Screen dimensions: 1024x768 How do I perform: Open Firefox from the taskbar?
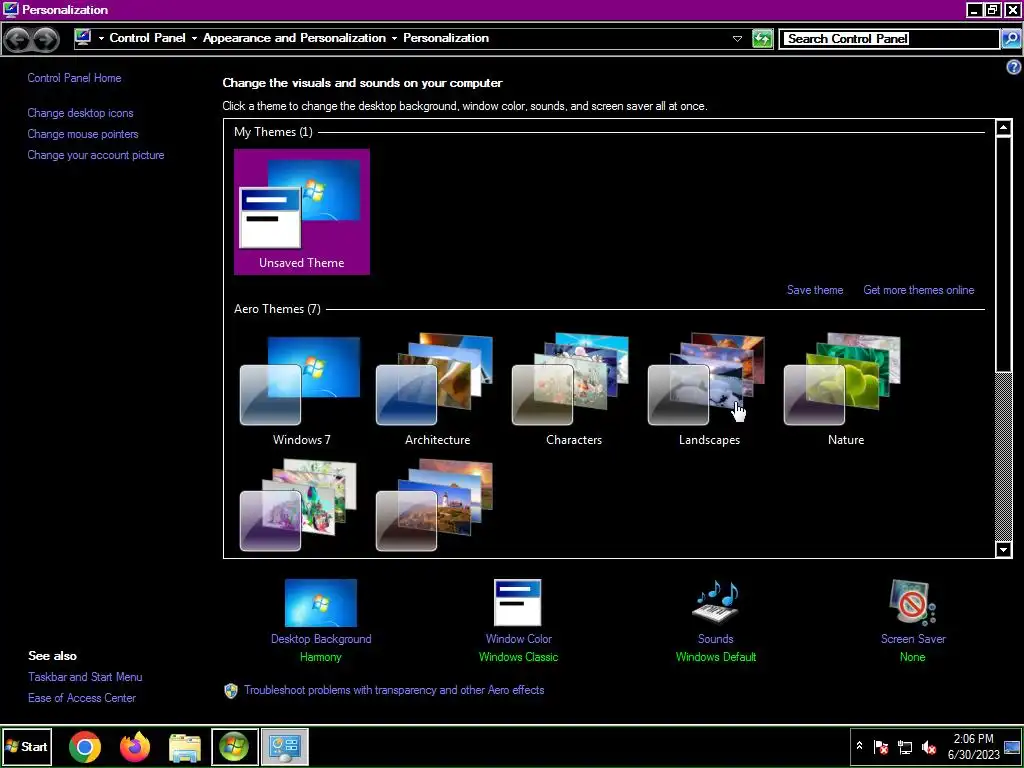coord(135,746)
